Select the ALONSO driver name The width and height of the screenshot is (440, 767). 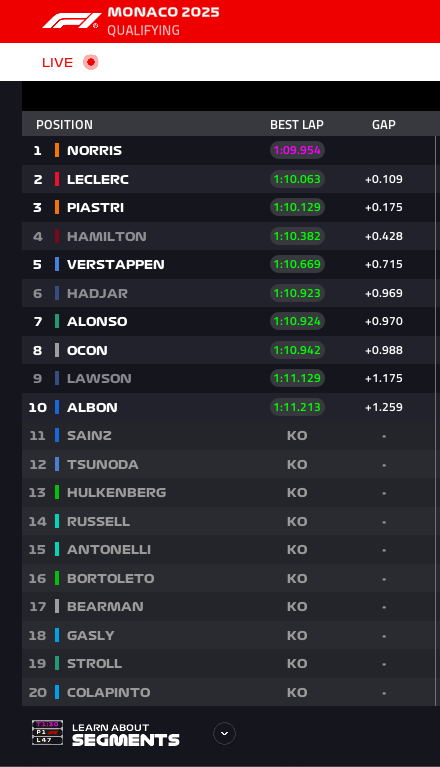[x=97, y=321]
